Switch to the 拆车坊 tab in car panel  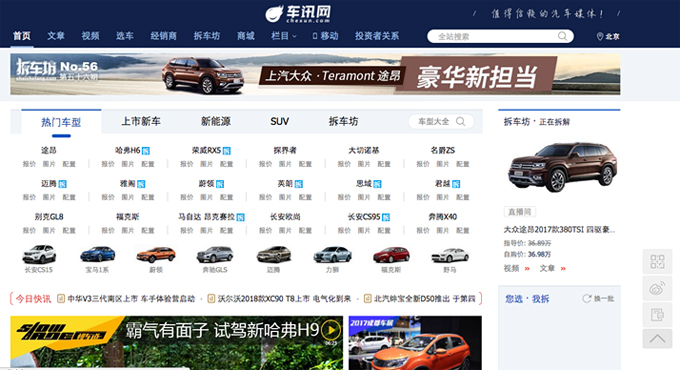[343, 121]
